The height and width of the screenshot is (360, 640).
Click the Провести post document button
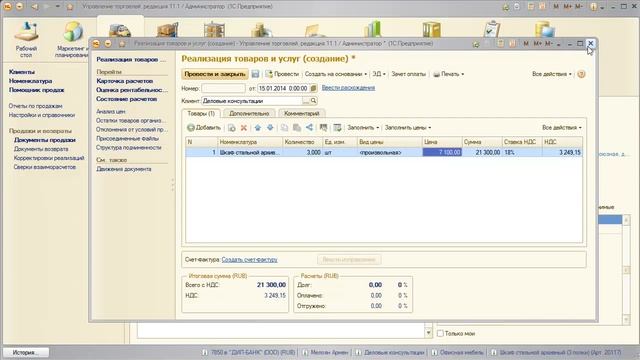(x=282, y=74)
